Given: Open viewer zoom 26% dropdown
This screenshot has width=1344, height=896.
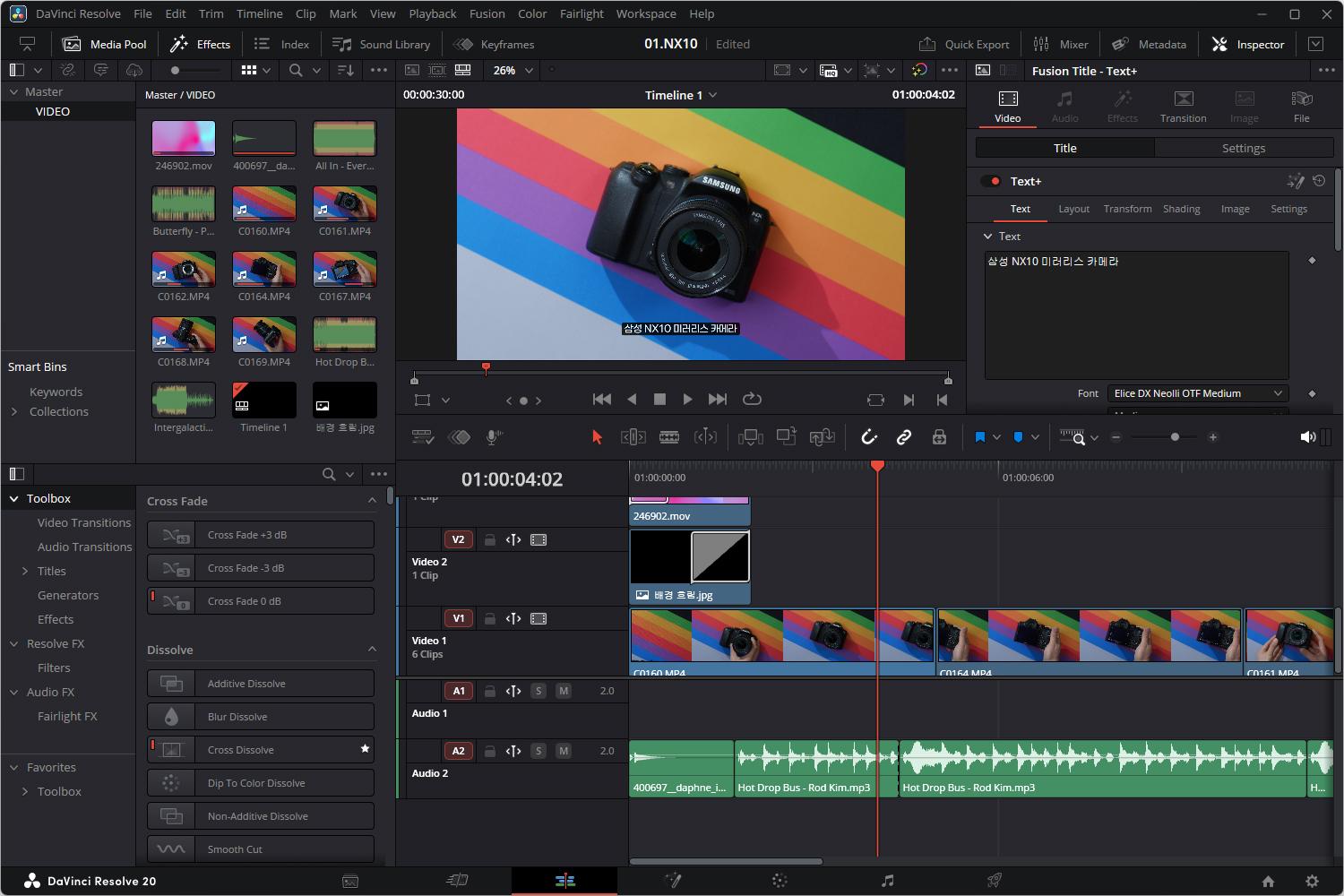Looking at the screenshot, I should 513,70.
